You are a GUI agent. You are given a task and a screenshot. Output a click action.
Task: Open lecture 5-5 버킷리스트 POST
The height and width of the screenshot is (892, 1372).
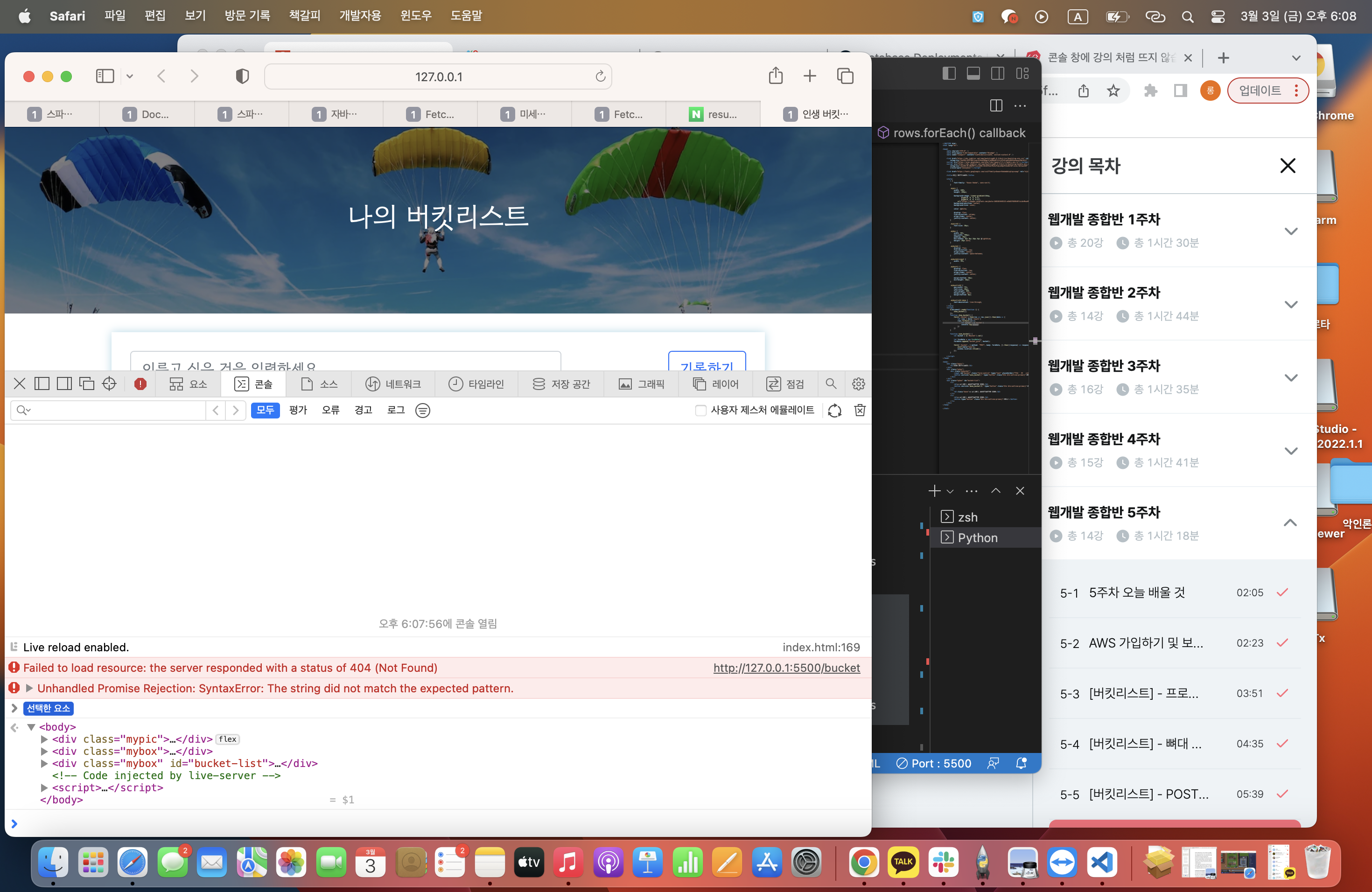1174,794
